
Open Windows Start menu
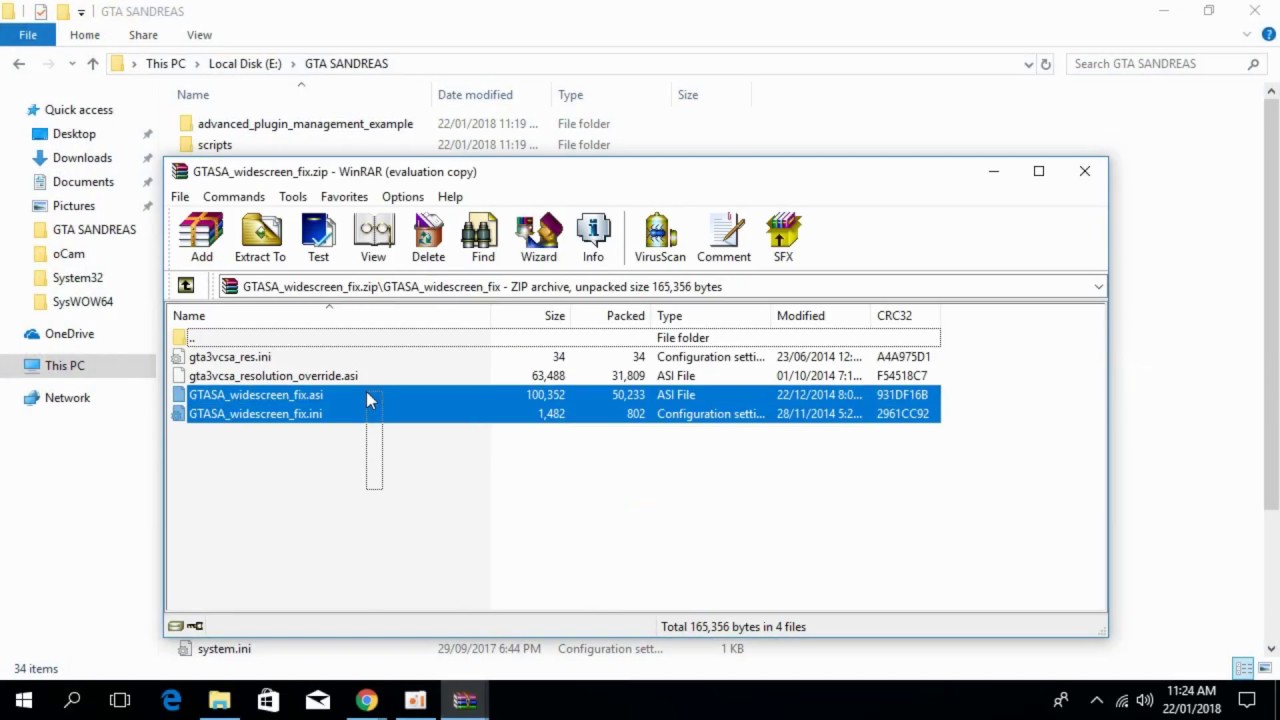pos(24,700)
